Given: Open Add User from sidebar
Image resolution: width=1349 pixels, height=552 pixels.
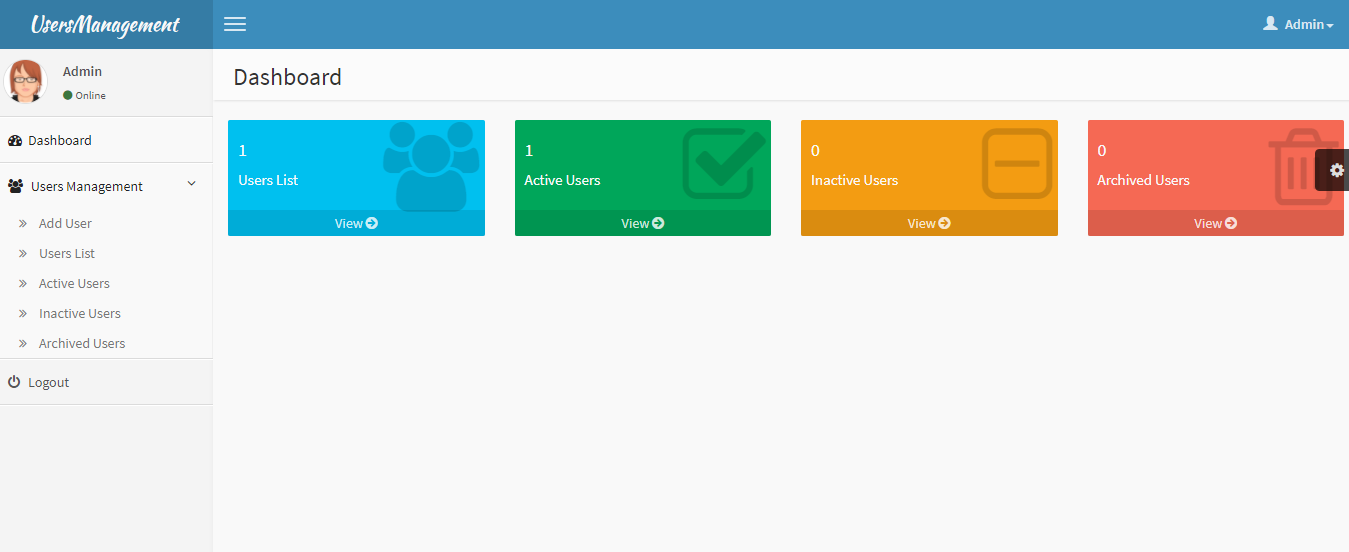Looking at the screenshot, I should (x=65, y=223).
